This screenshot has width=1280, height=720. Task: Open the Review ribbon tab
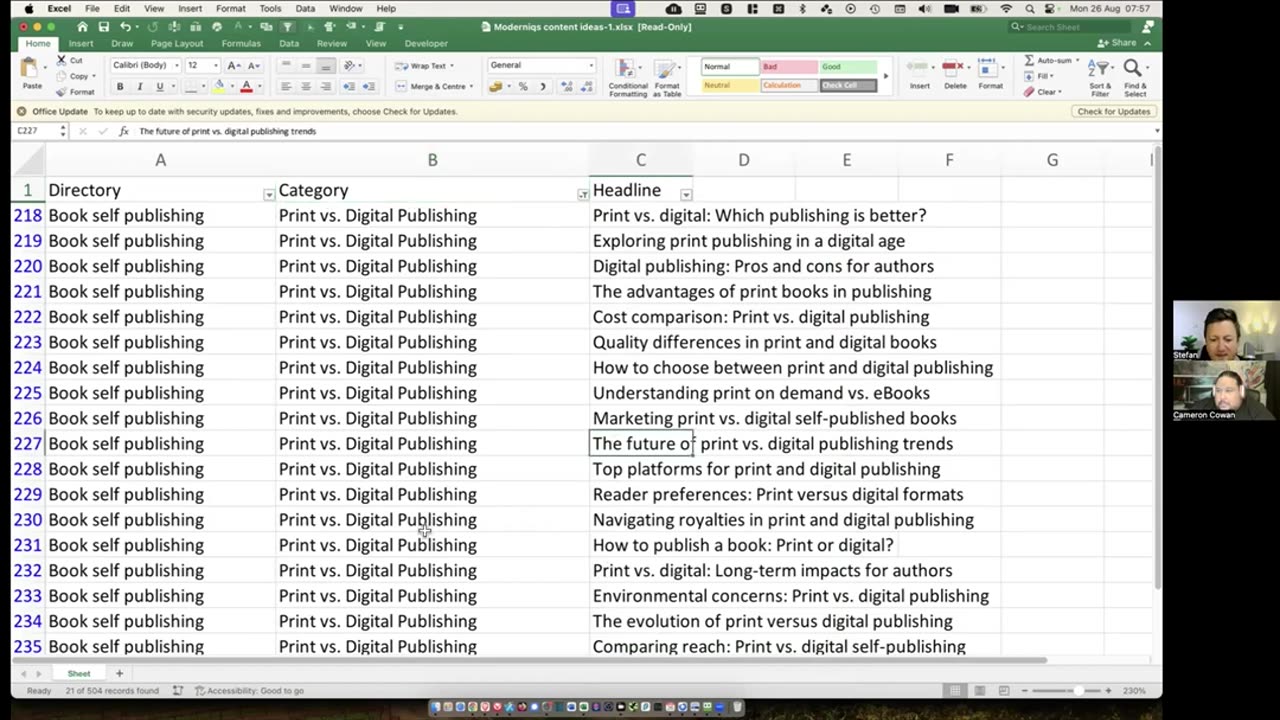pos(332,43)
